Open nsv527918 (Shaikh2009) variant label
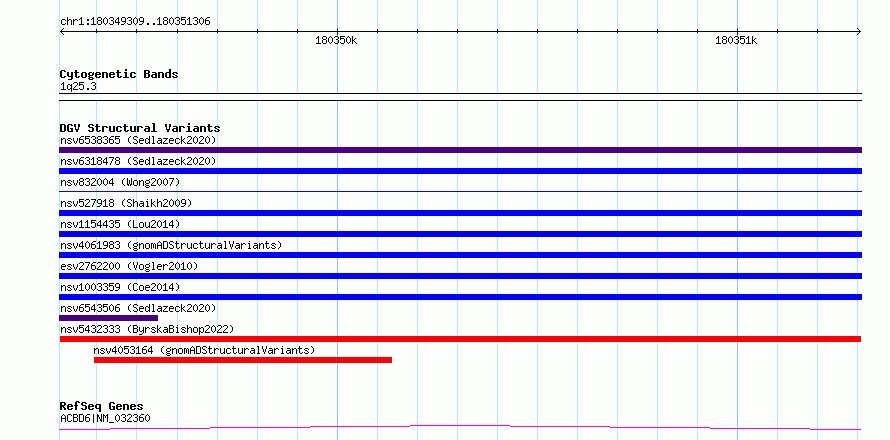This screenshot has height=440, width=890. (126, 203)
